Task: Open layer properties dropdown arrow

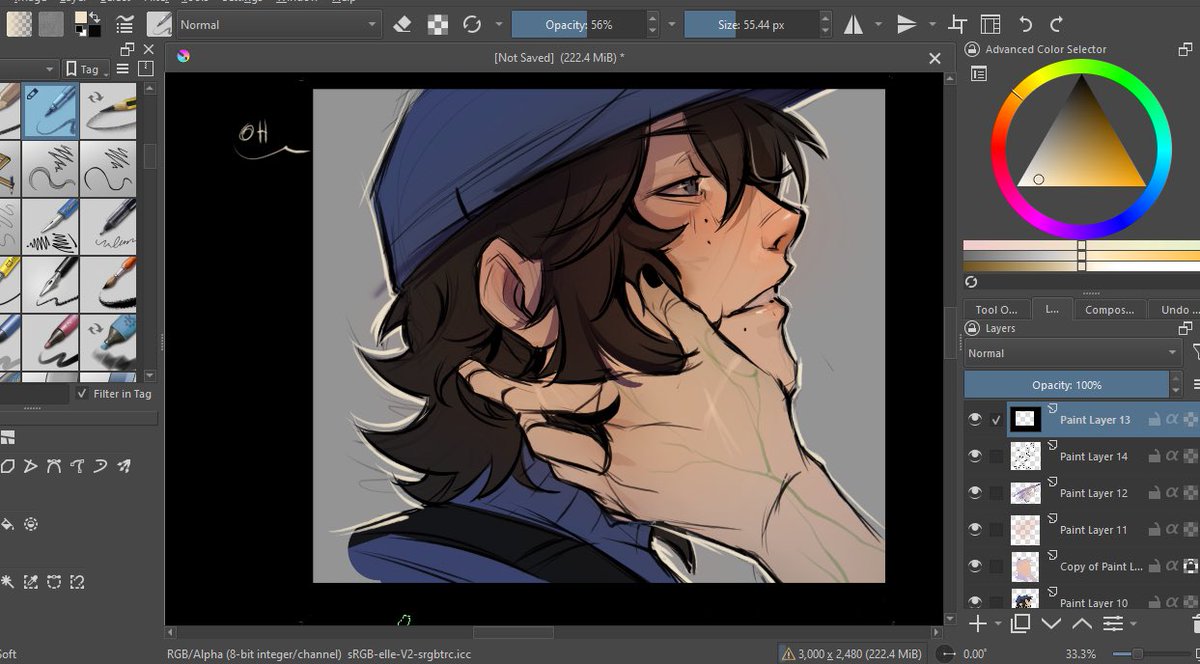Action: (x=1133, y=624)
